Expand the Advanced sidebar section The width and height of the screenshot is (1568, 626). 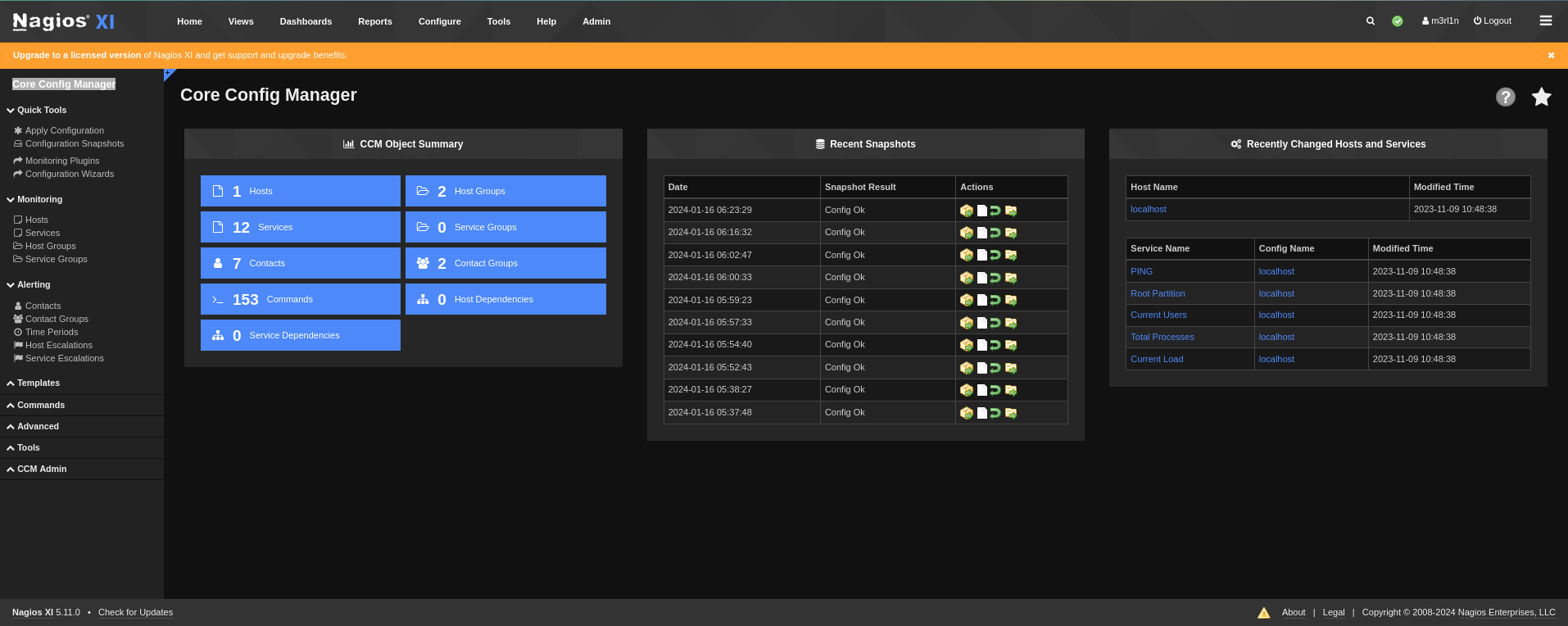pyautogui.click(x=33, y=426)
